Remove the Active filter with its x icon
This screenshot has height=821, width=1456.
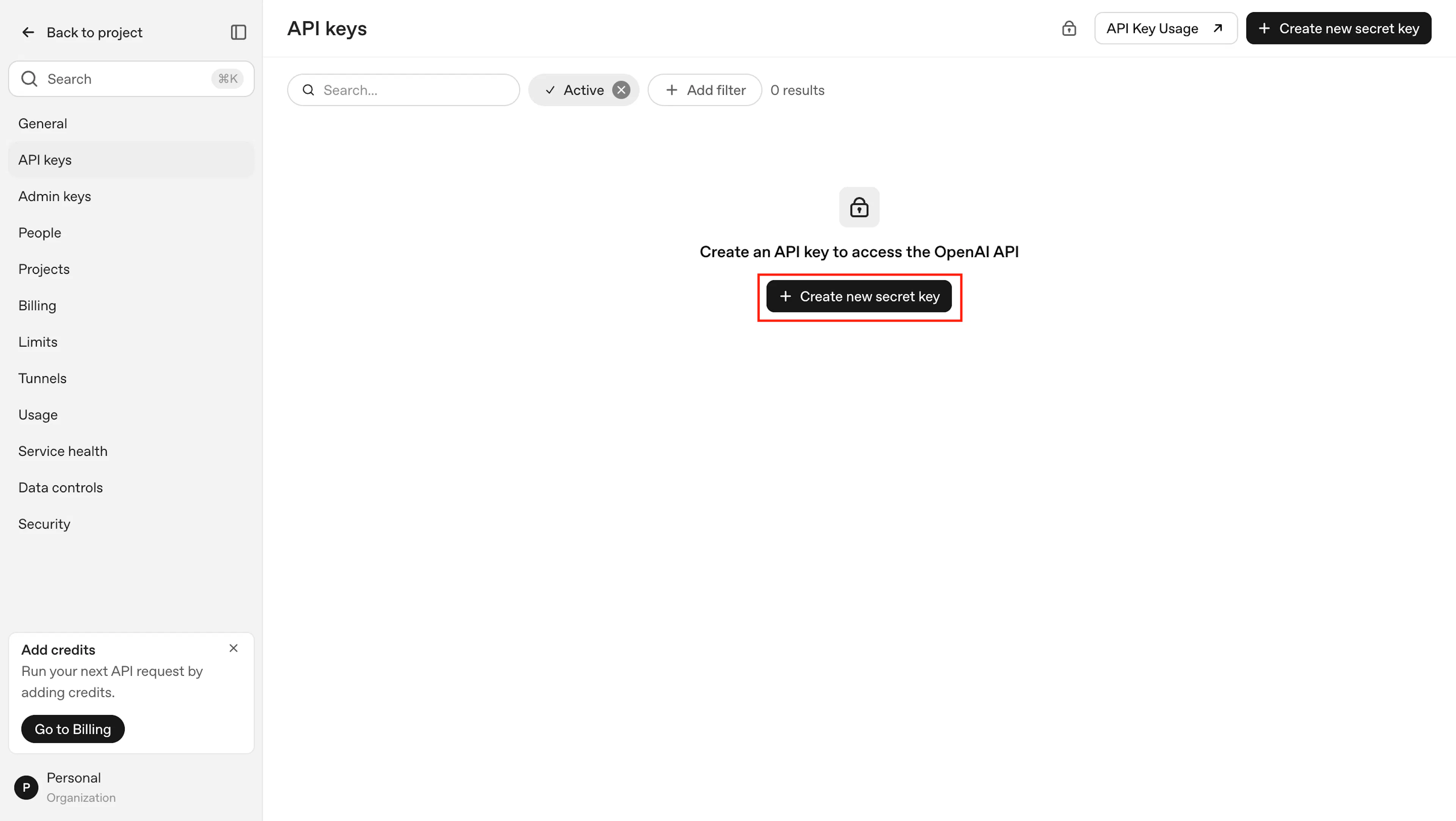[x=621, y=90]
